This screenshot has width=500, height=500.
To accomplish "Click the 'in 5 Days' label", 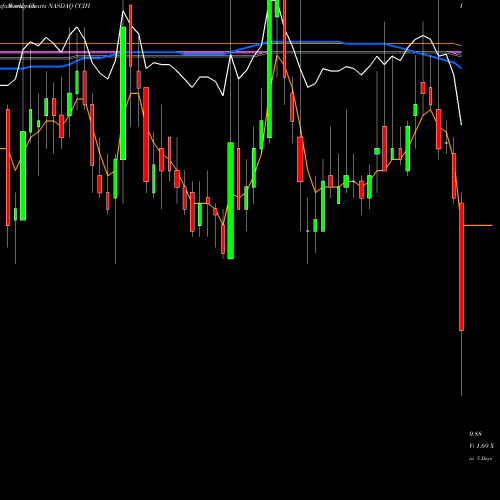I will (480, 458).
